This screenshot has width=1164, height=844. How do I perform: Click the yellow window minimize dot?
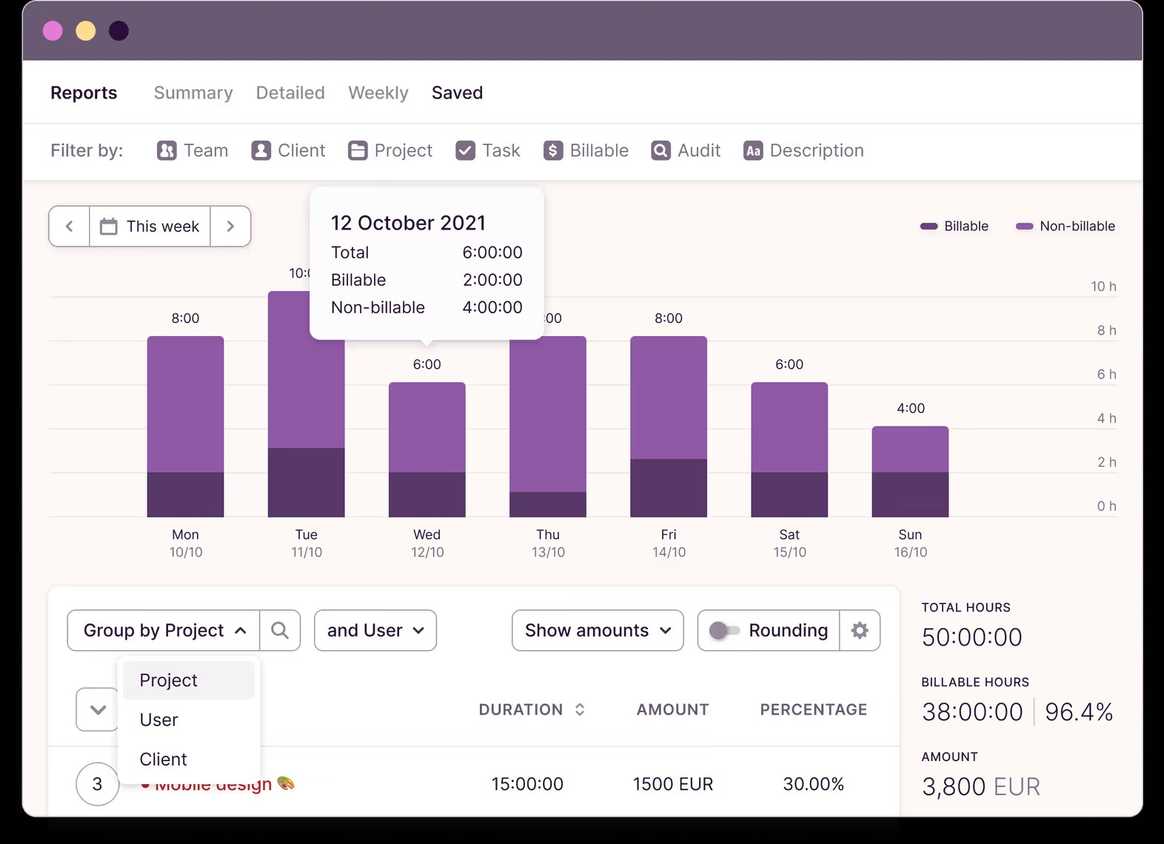[86, 30]
